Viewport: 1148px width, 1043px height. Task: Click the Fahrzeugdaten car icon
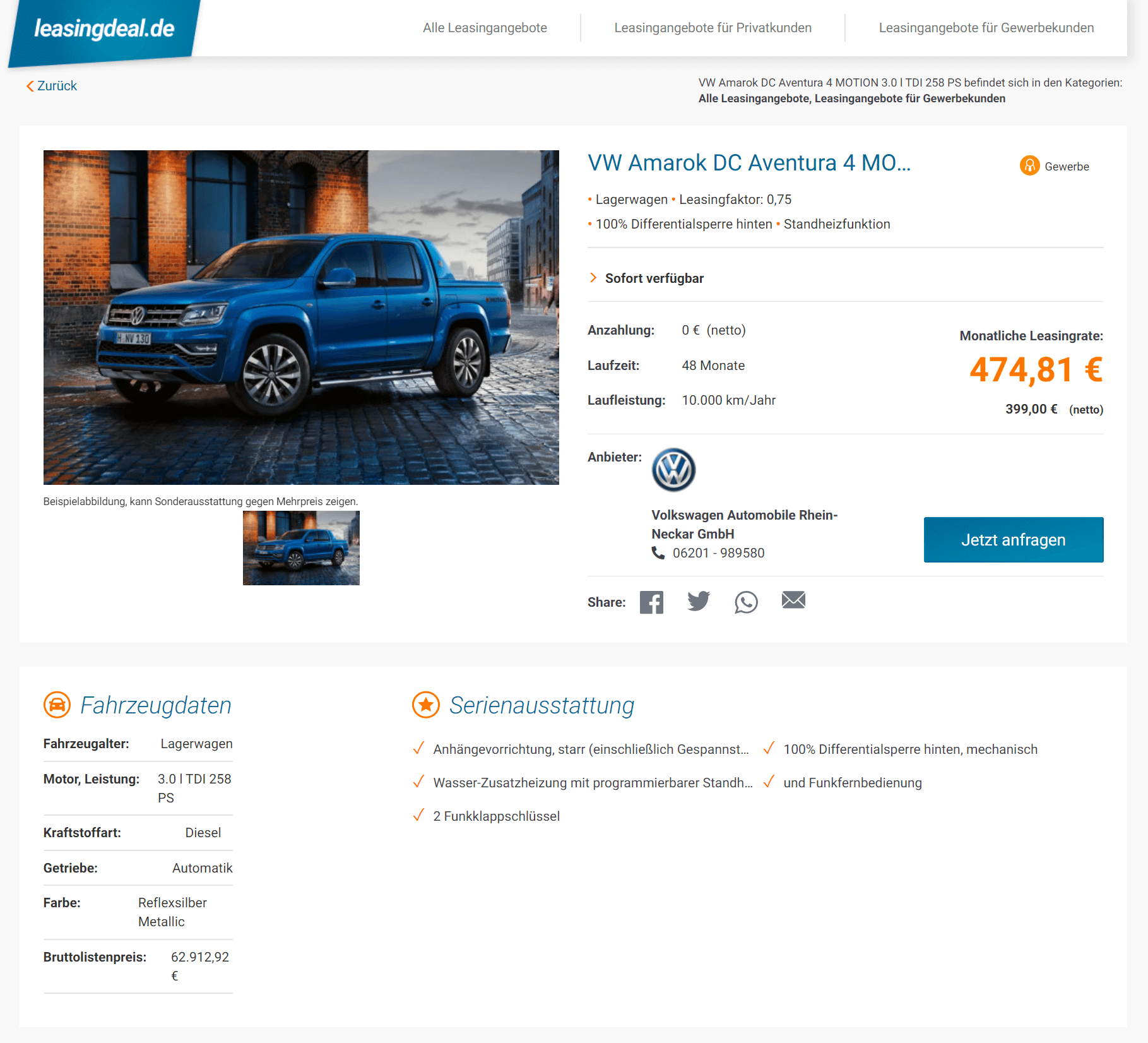57,705
